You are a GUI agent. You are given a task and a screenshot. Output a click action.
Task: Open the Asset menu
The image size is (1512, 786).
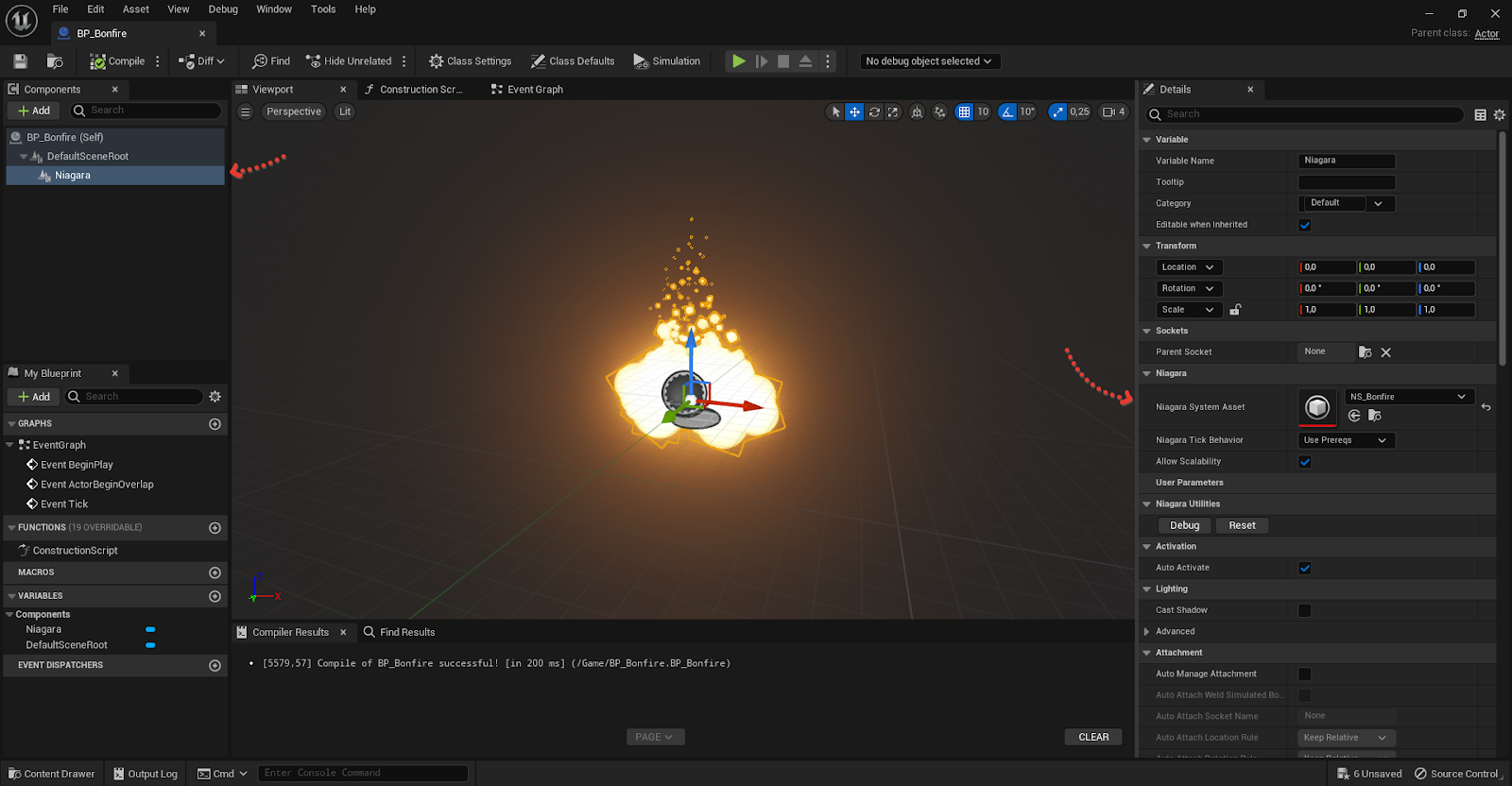coord(136,9)
